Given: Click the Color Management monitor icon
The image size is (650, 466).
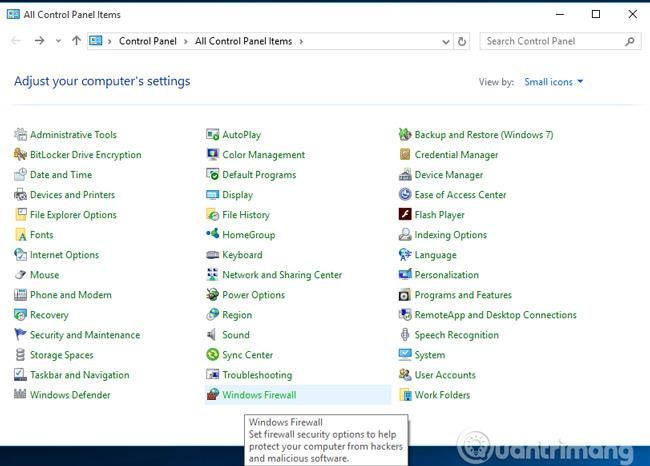Looking at the screenshot, I should tap(213, 154).
